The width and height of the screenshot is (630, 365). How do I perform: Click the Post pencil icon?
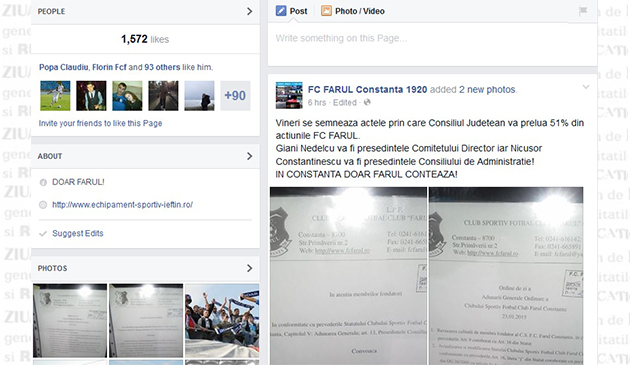coord(281,11)
